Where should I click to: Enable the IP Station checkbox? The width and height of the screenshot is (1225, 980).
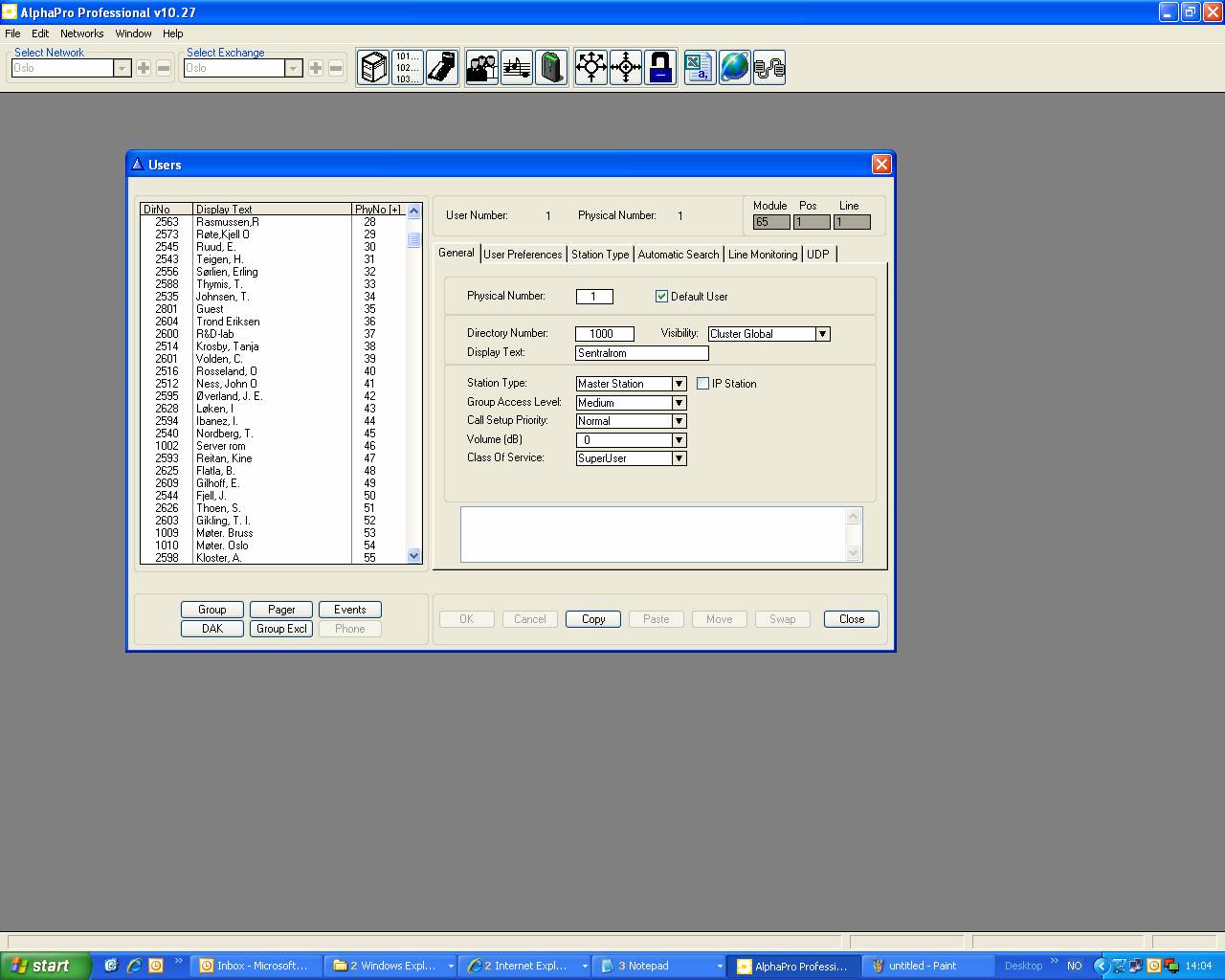coord(703,384)
